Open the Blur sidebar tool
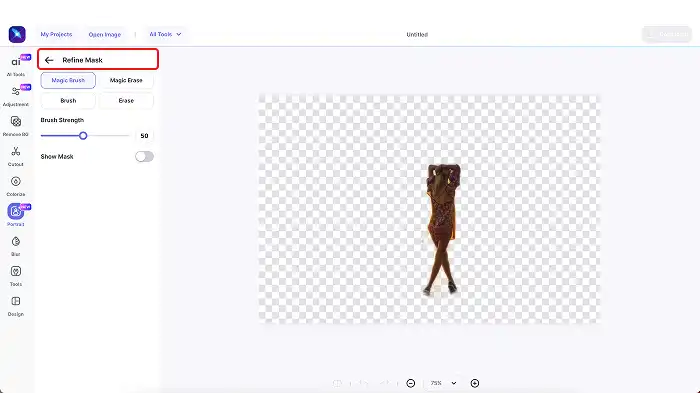 point(16,246)
